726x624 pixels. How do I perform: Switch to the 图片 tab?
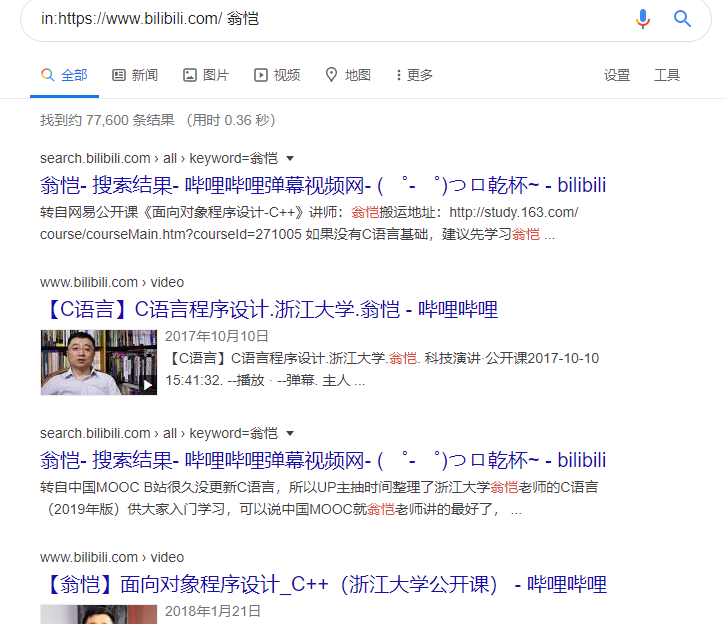tap(206, 75)
